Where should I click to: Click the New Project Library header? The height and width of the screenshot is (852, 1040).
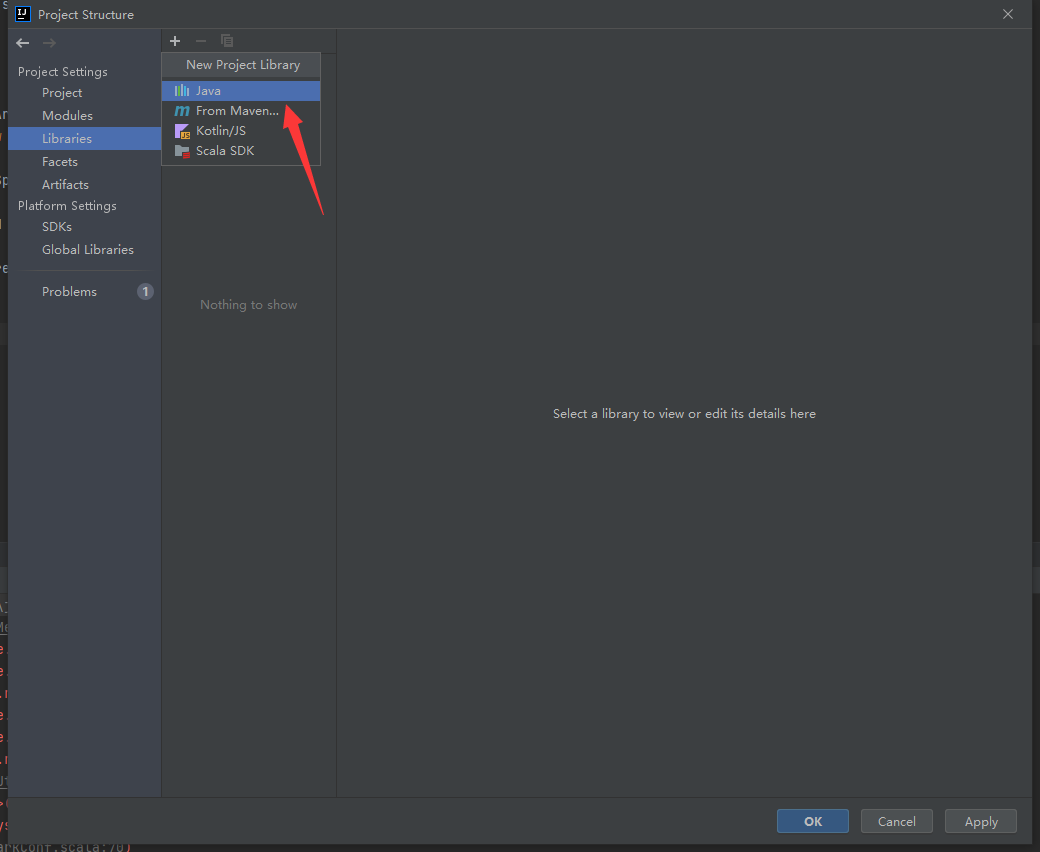point(243,65)
